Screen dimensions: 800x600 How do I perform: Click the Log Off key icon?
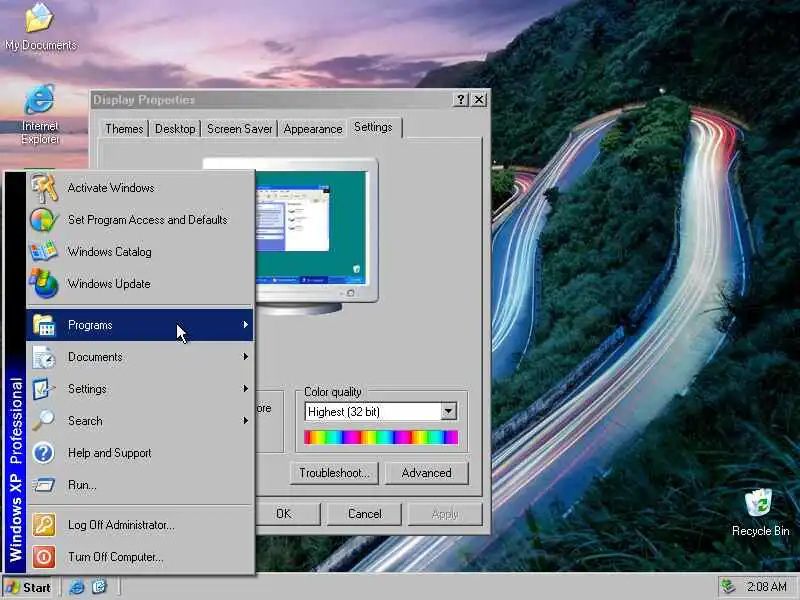click(44, 525)
